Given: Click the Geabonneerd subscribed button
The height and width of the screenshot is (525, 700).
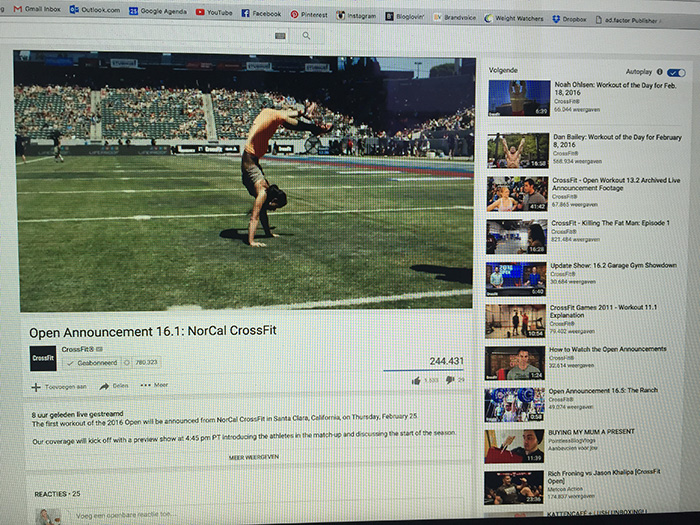Looking at the screenshot, I should pyautogui.click(x=92, y=363).
